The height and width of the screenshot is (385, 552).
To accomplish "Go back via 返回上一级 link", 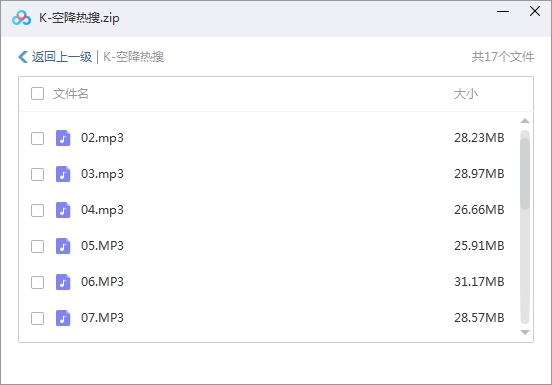I will tap(62, 57).
